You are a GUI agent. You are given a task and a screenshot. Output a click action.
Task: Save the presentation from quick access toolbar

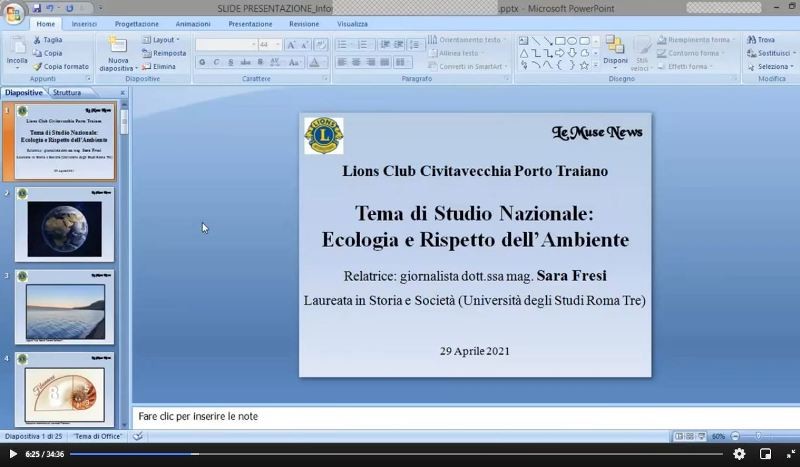point(37,8)
